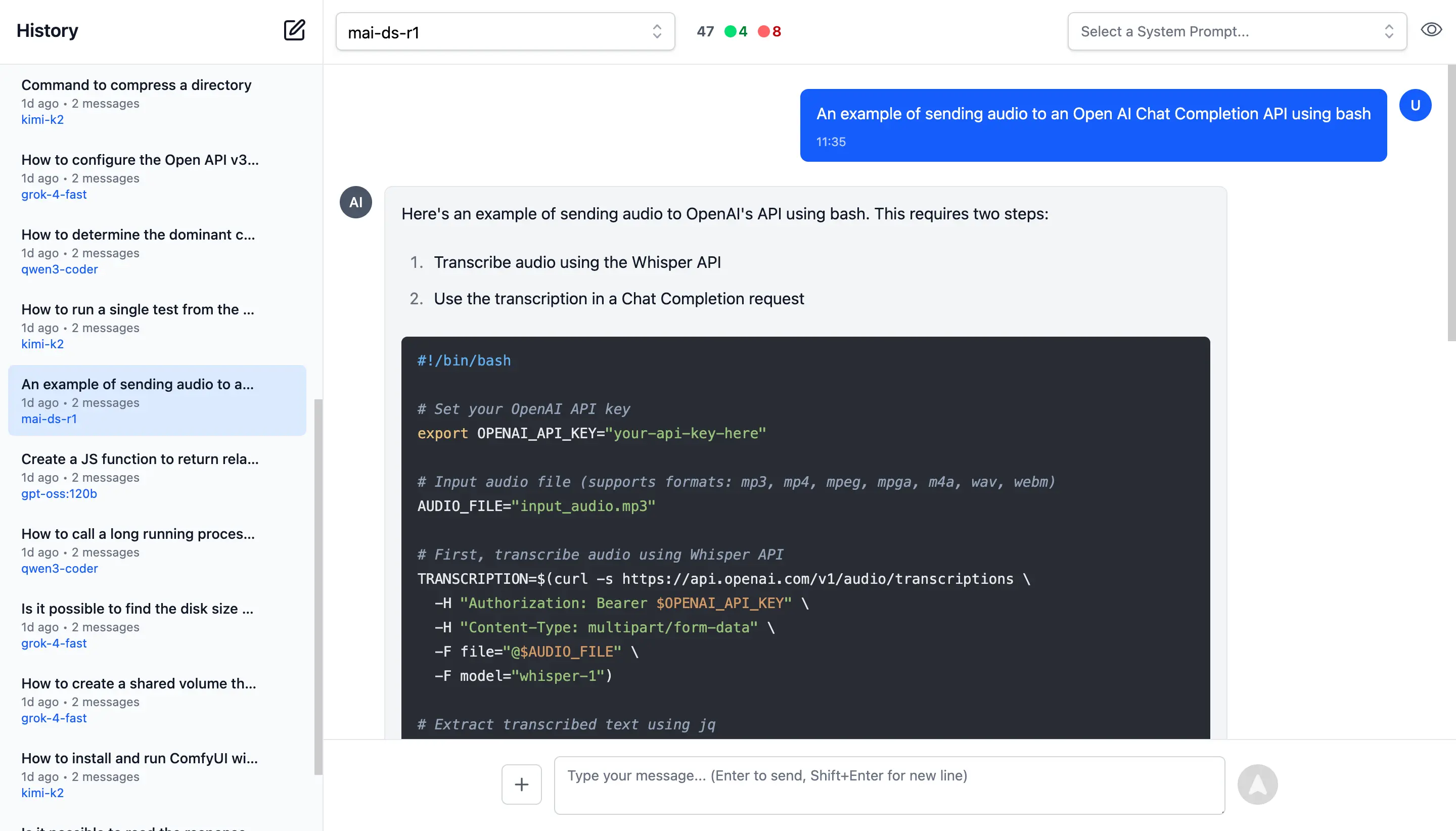The height and width of the screenshot is (831, 1456).
Task: Open the Select a System Prompt dropdown
Action: (1237, 31)
